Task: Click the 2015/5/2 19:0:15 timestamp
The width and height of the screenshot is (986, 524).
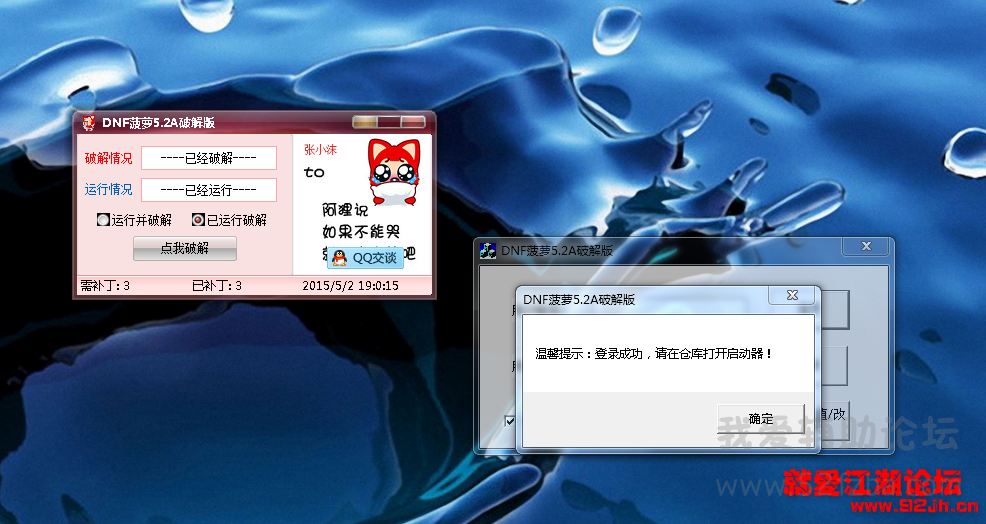Action: pos(350,286)
